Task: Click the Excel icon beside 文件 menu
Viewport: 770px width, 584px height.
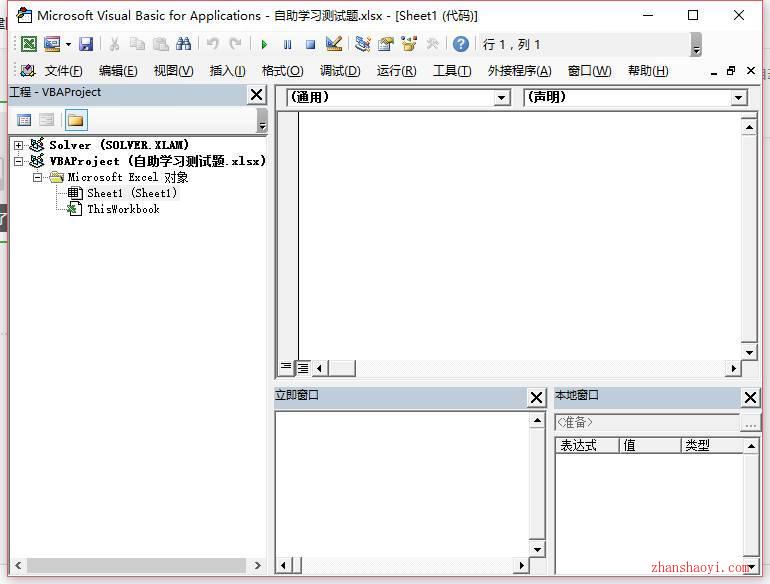Action: 28,71
